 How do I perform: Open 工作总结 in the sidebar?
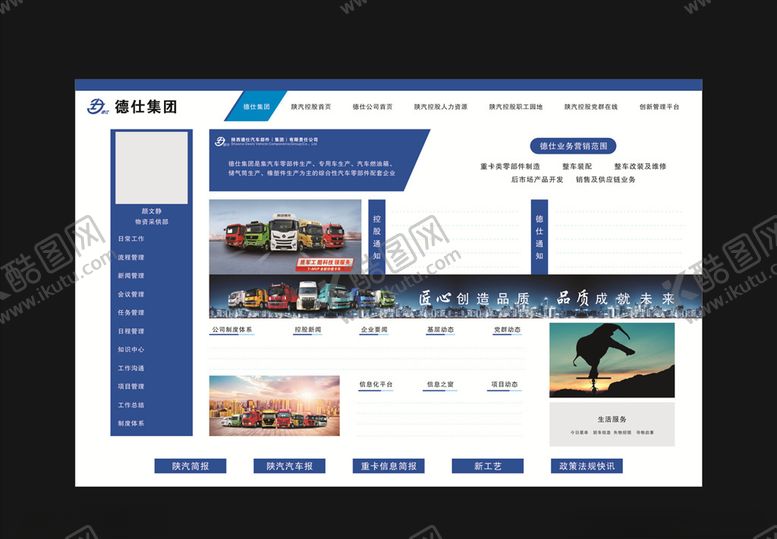tap(131, 405)
